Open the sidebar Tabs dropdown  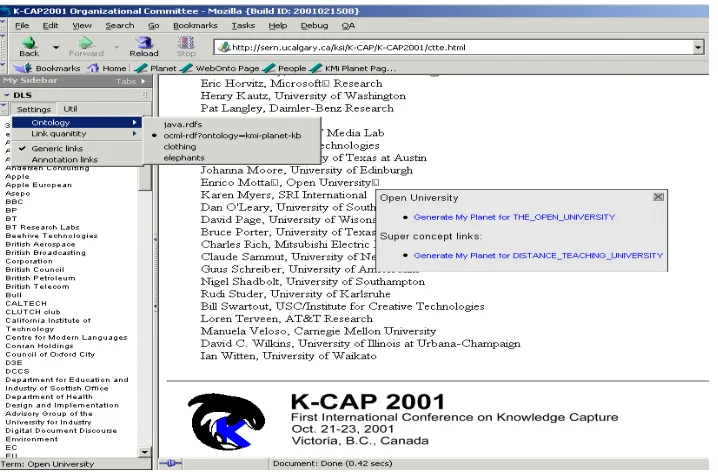[x=131, y=81]
